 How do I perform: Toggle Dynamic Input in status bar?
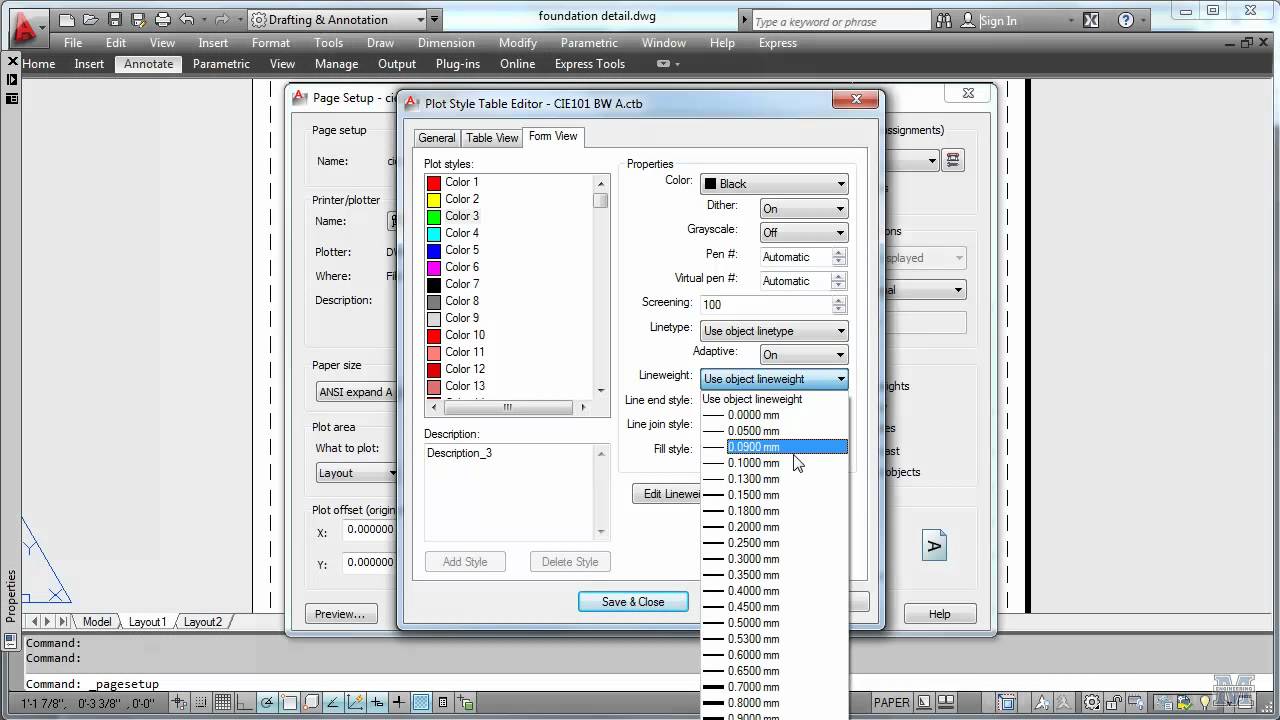(x=377, y=702)
